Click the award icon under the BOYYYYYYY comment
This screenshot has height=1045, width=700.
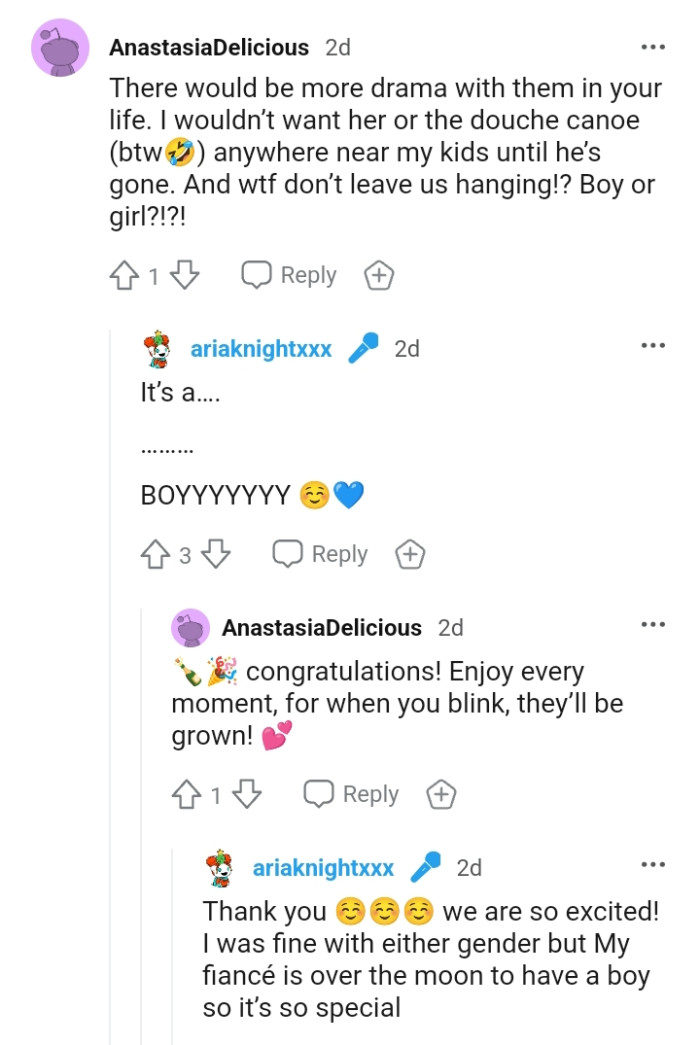(x=410, y=553)
